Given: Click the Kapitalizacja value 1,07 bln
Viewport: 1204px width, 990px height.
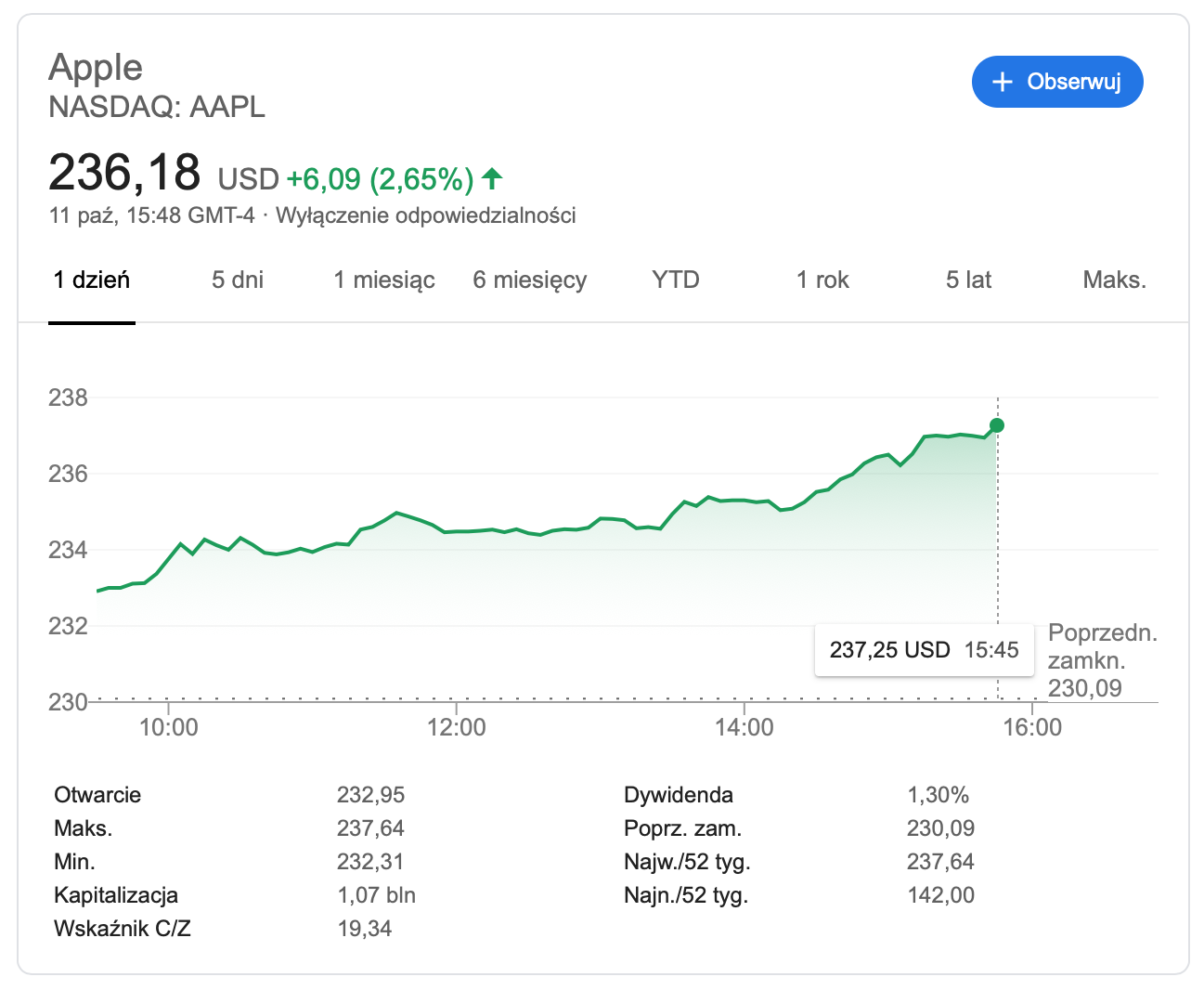Looking at the screenshot, I should pyautogui.click(x=376, y=895).
